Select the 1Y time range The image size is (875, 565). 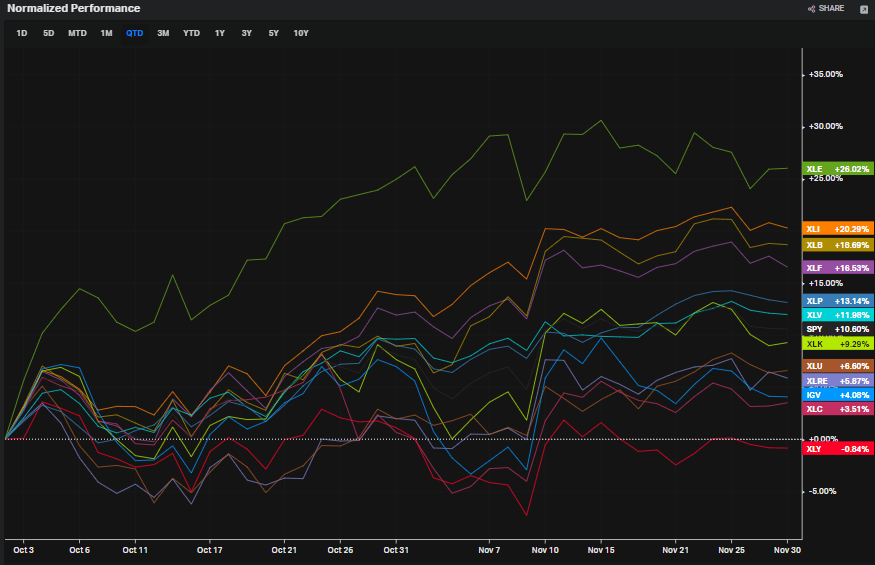click(220, 33)
